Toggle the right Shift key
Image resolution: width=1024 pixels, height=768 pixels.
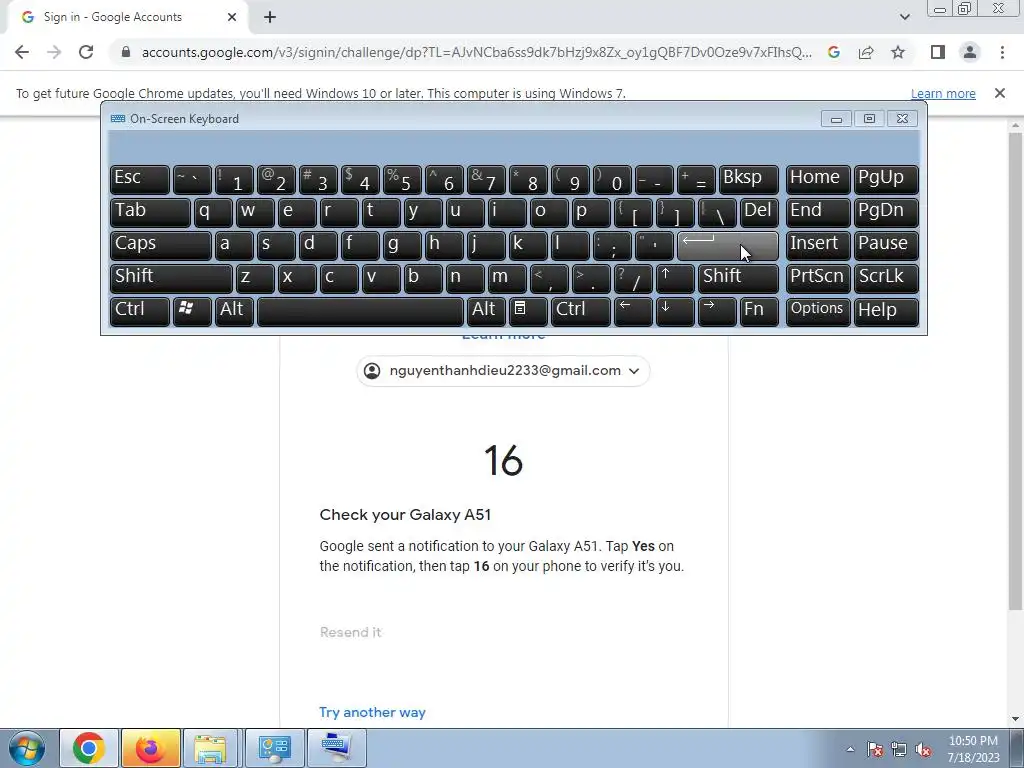click(x=738, y=278)
